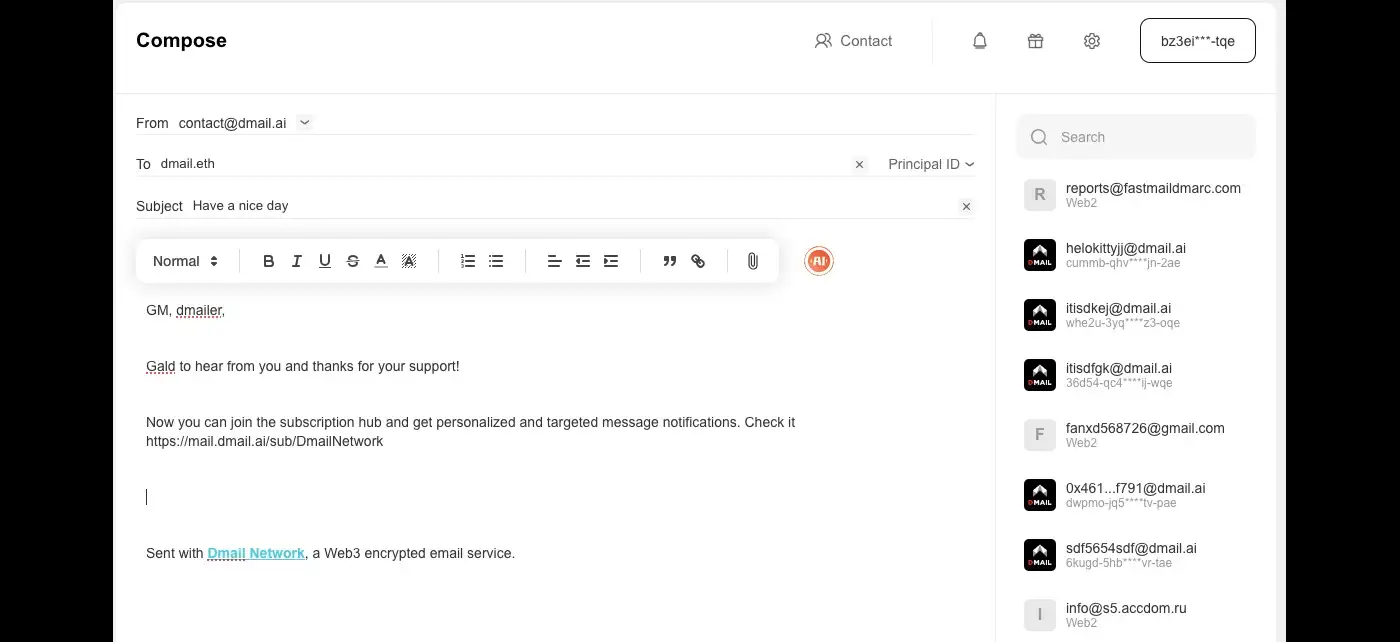Toggle bold formatting in the toolbar

tap(268, 261)
